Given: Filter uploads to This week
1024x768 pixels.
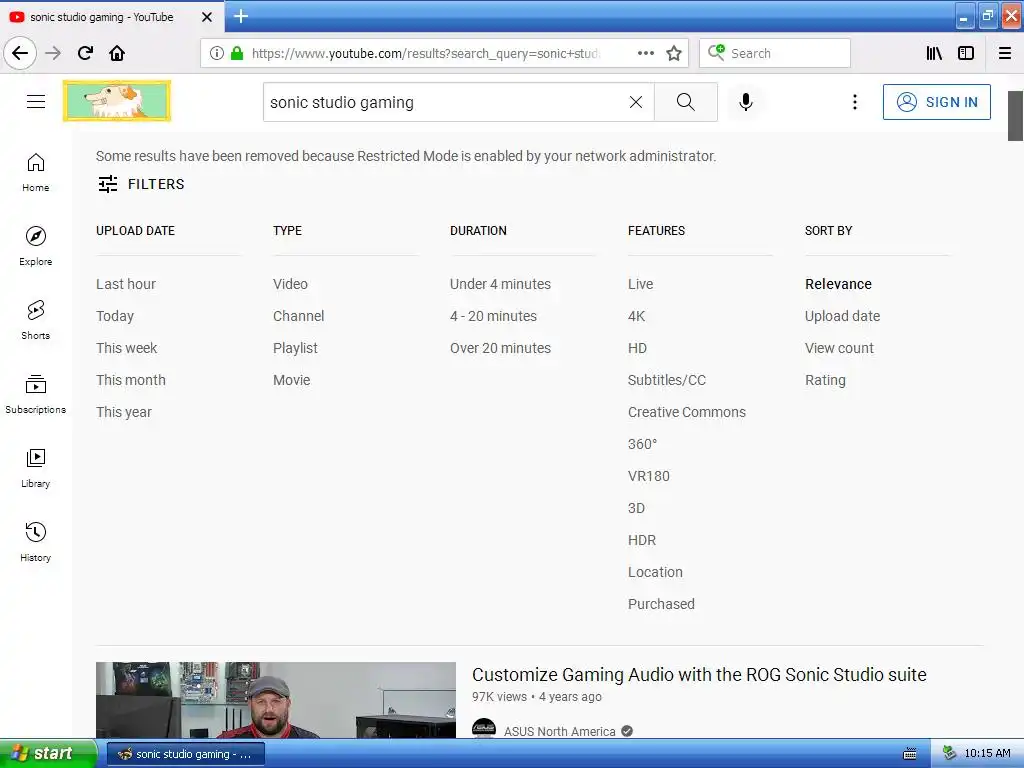Looking at the screenshot, I should [127, 348].
